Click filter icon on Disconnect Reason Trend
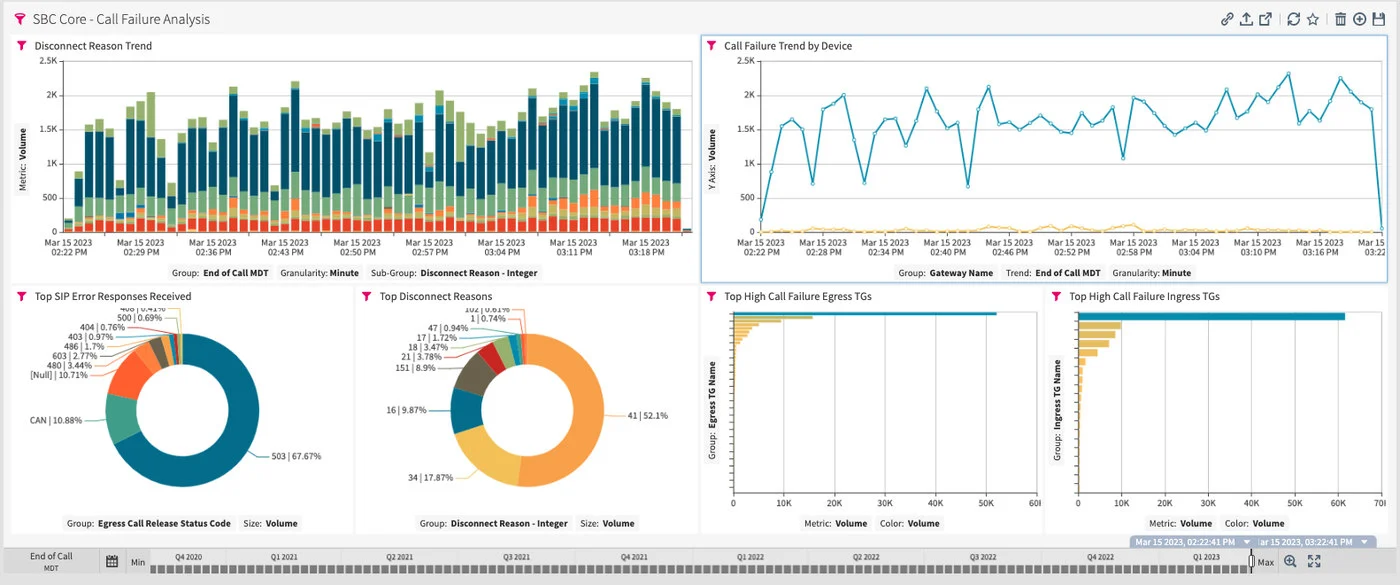Screen dimensions: 1400x585 pos(21,46)
